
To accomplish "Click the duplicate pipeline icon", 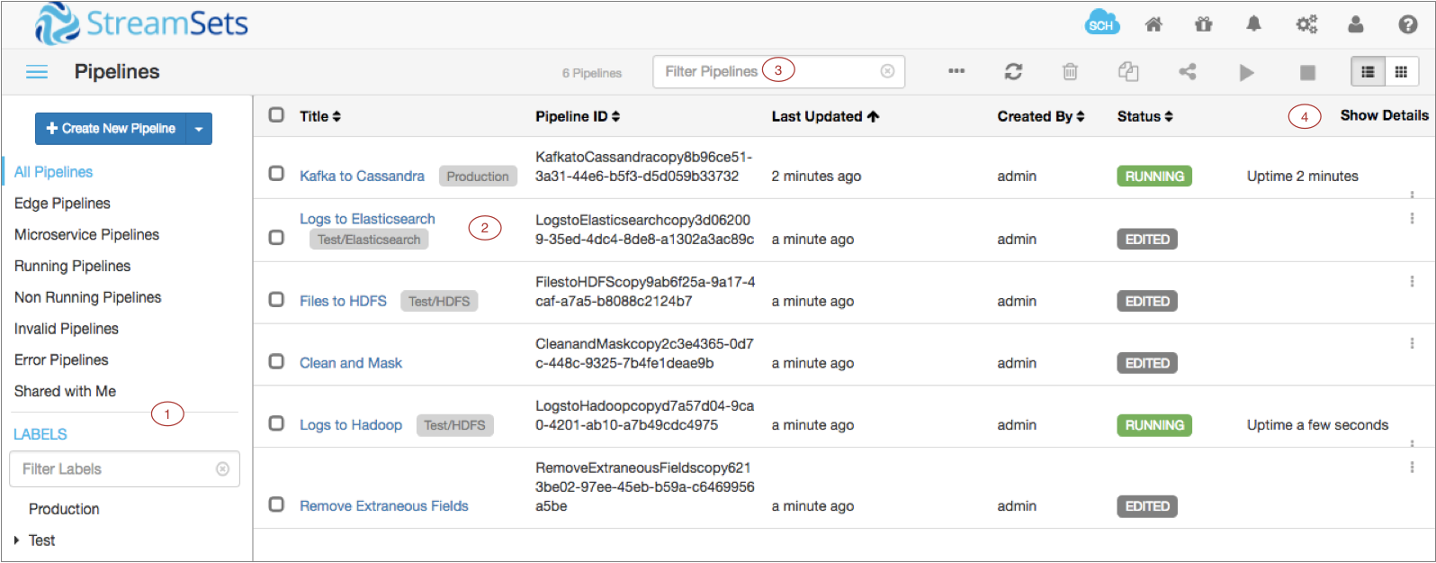I will (1128, 72).
